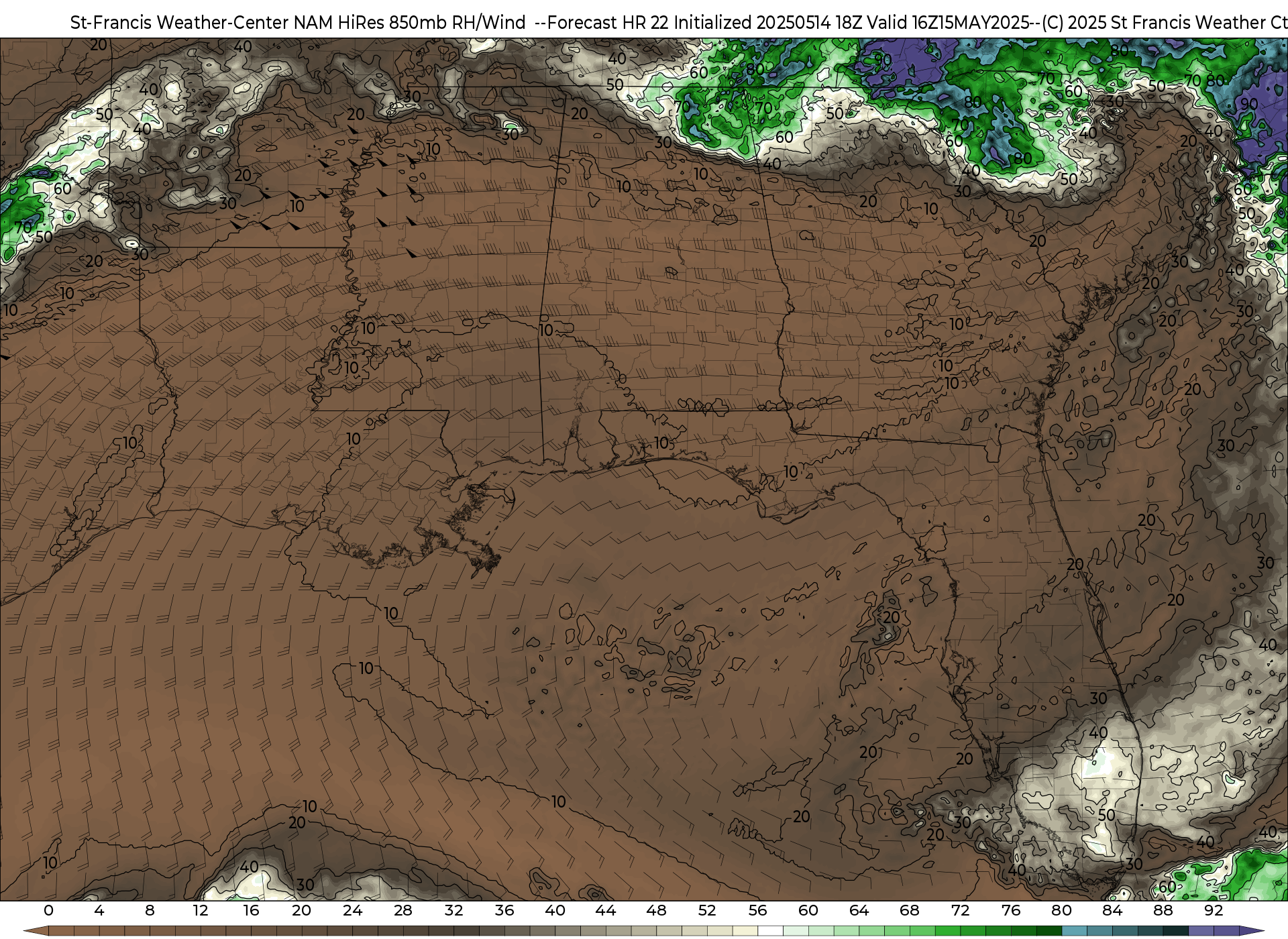Click the color bar tick label '0'
This screenshot has height=939, width=1288.
click(48, 911)
